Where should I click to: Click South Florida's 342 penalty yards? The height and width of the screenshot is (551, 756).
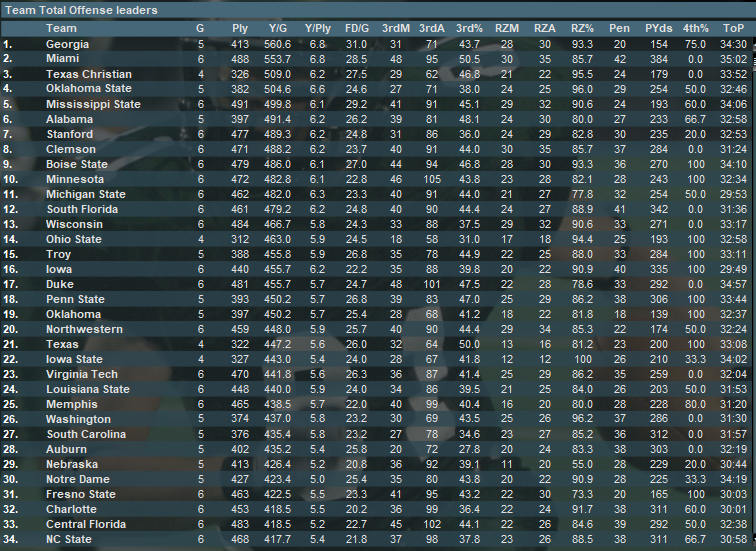tap(659, 209)
